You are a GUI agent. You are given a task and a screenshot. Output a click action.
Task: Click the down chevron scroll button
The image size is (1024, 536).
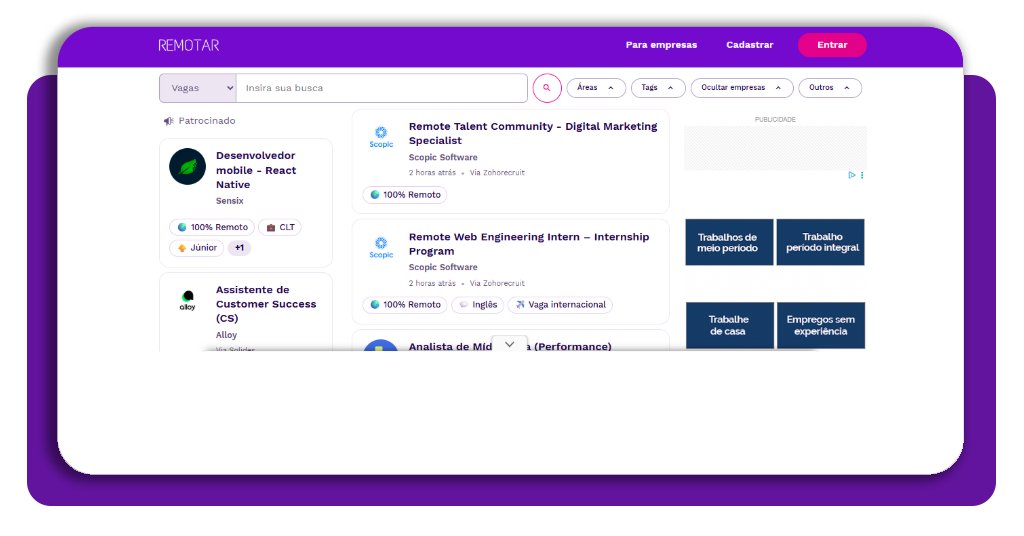[509, 344]
